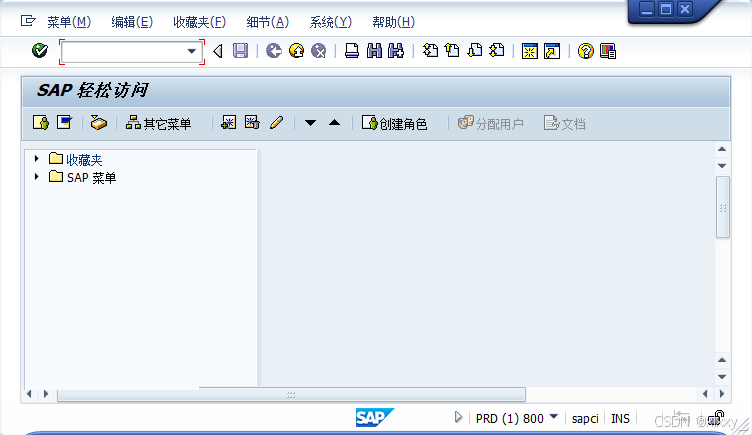Go to Last Page icon

pyautogui.click(x=497, y=50)
